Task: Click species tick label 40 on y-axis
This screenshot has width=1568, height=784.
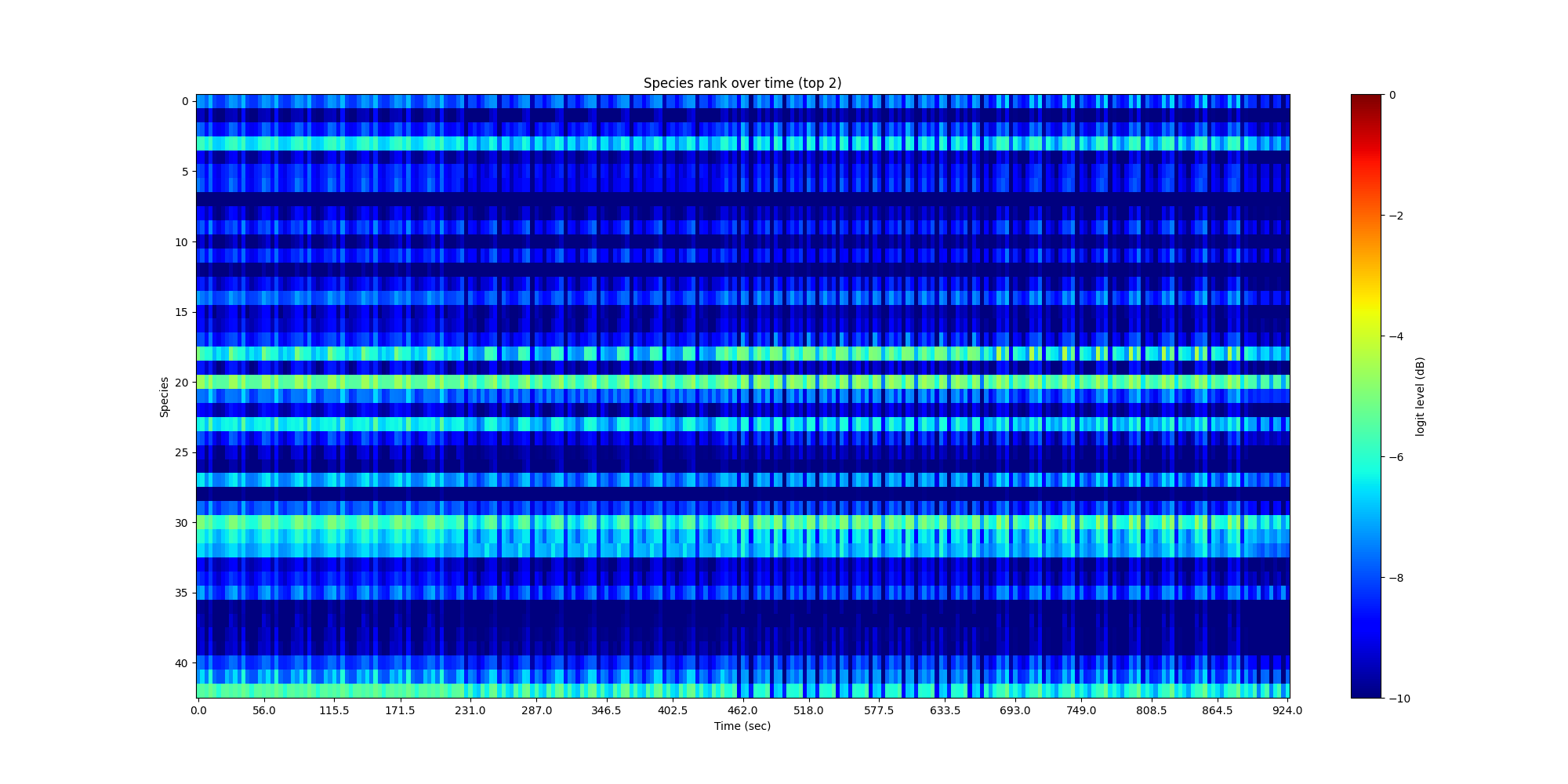Action: point(181,663)
